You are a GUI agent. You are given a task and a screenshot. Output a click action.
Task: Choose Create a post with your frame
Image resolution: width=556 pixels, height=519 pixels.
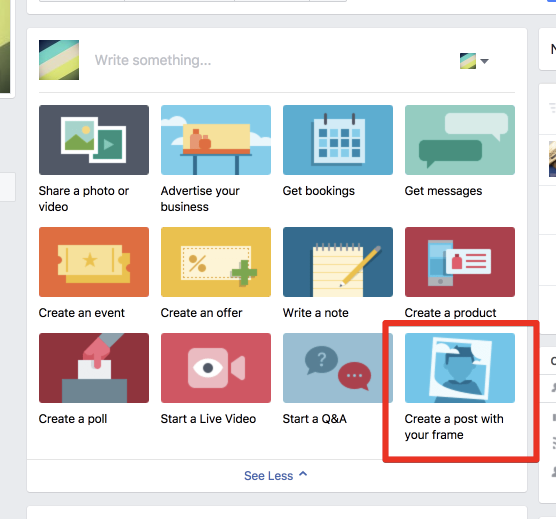click(x=460, y=368)
